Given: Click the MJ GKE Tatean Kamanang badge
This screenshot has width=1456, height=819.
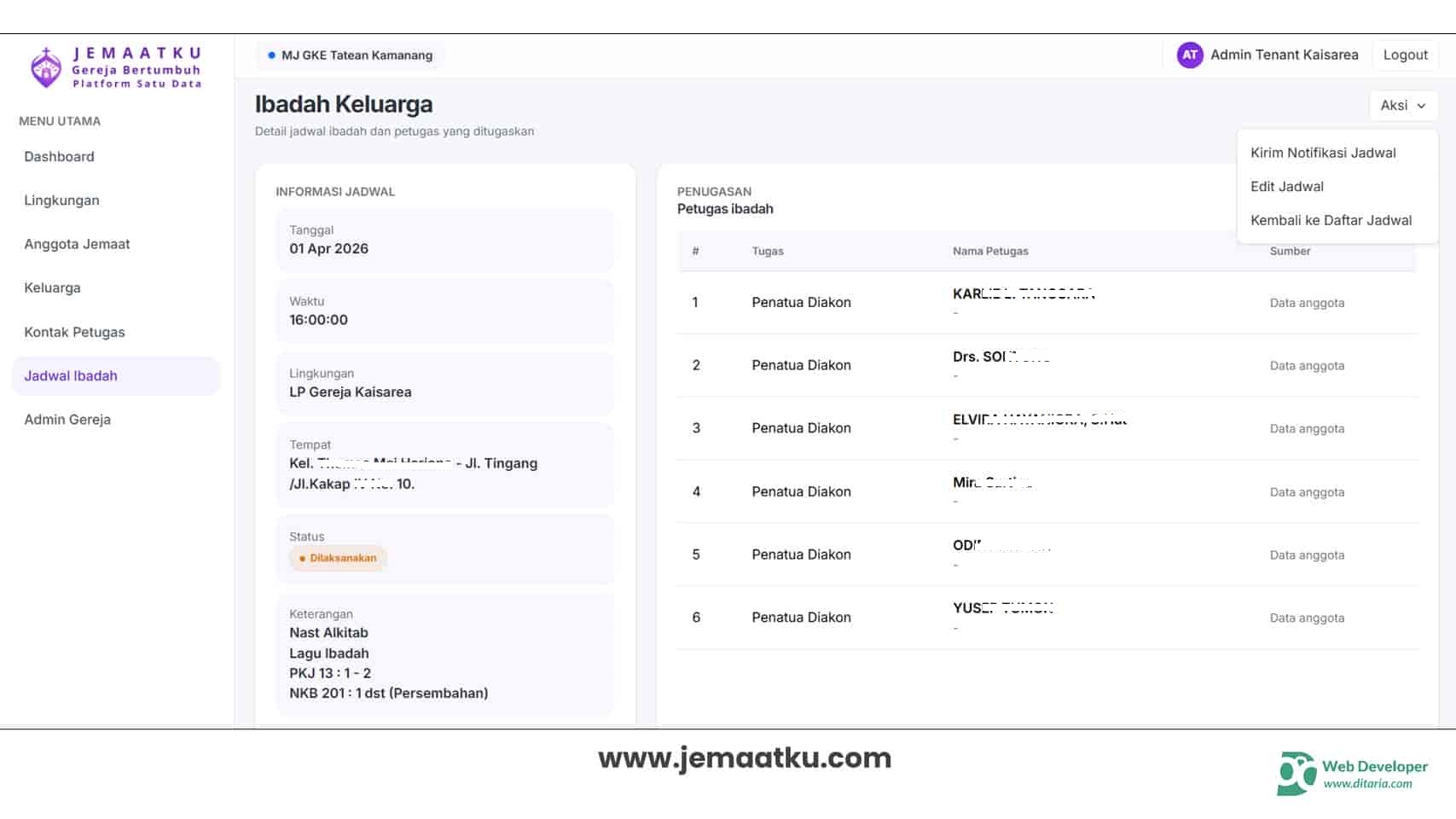Looking at the screenshot, I should (x=350, y=55).
